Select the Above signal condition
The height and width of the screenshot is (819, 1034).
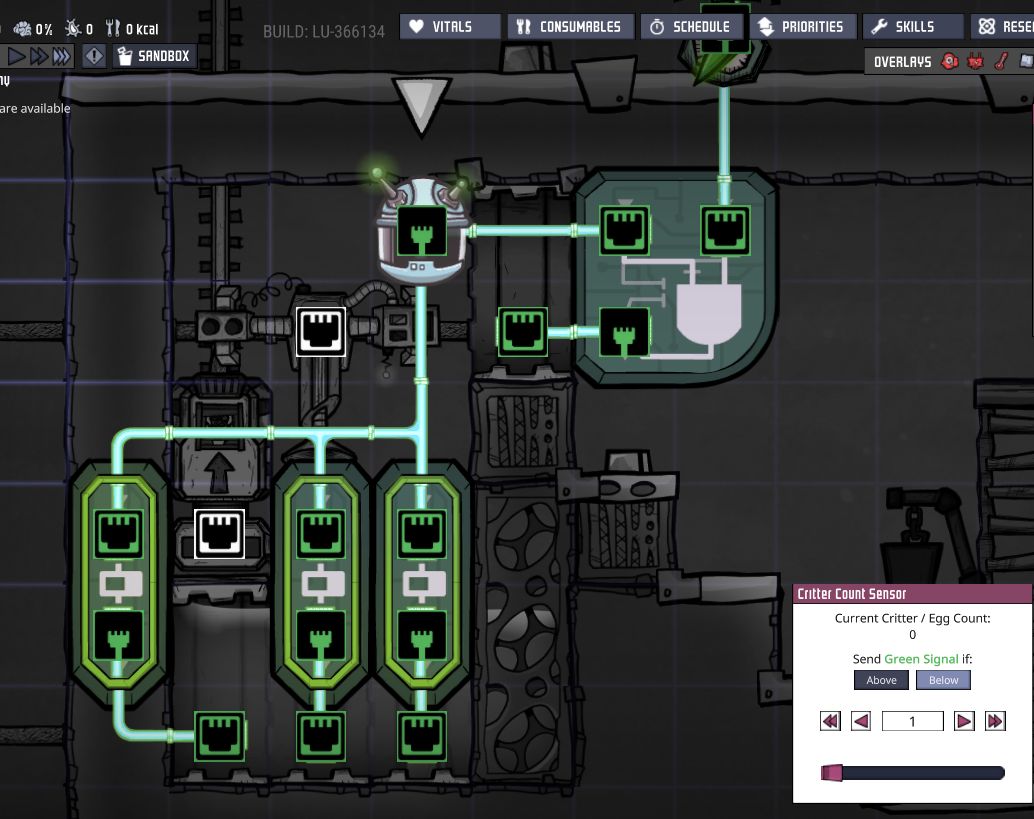pyautogui.click(x=881, y=680)
